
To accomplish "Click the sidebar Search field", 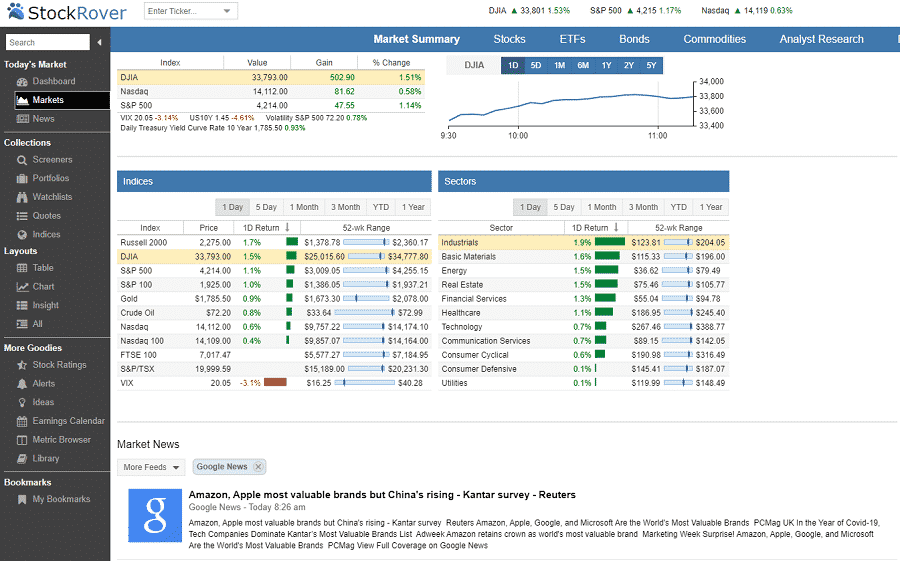I will [x=46, y=42].
